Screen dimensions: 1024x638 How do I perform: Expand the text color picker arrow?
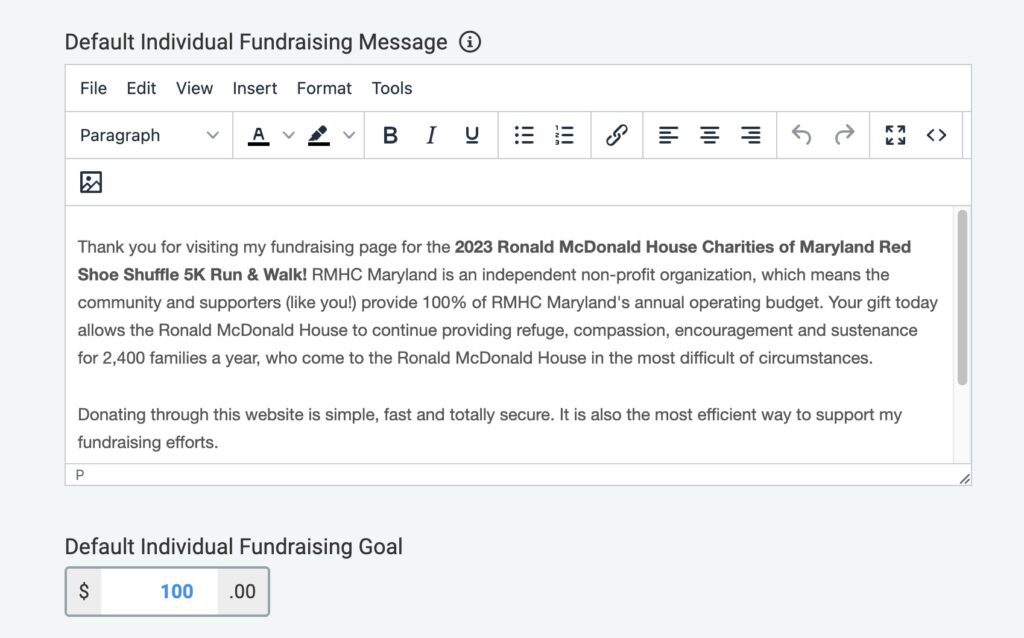coord(289,135)
